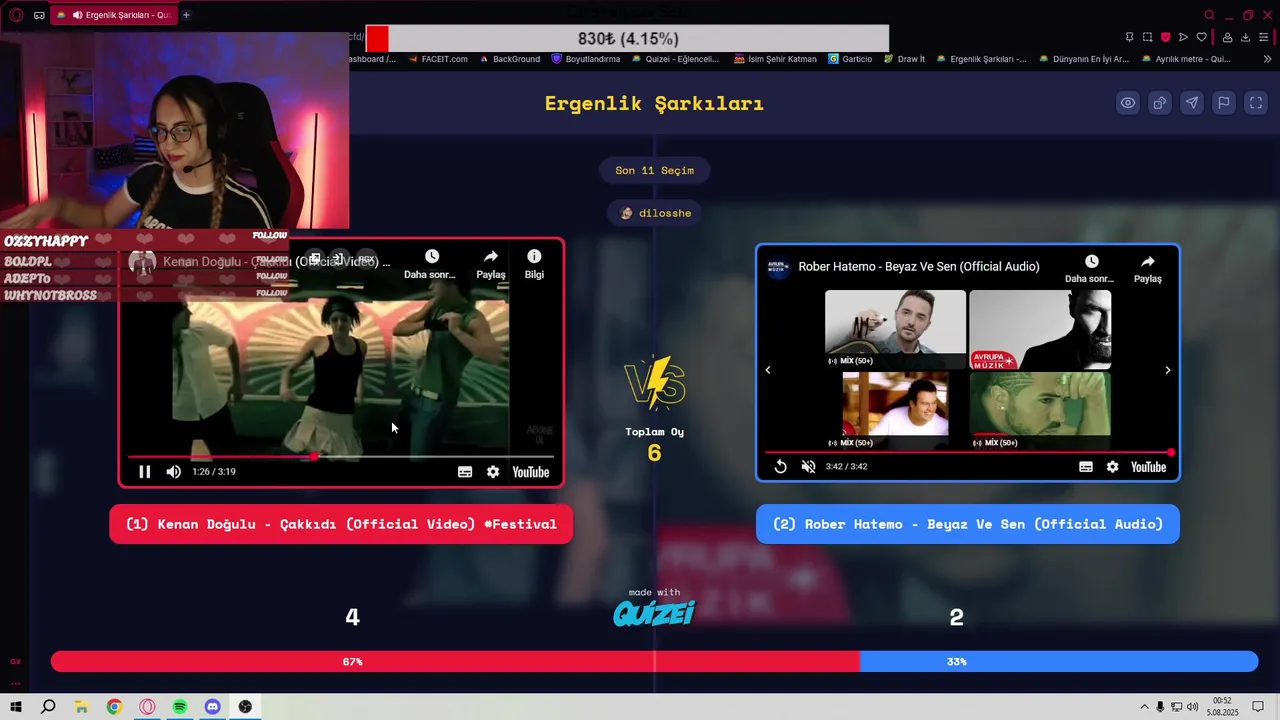
Task: Toggle subtitles on Kenan Doğulu video
Action: (x=465, y=472)
